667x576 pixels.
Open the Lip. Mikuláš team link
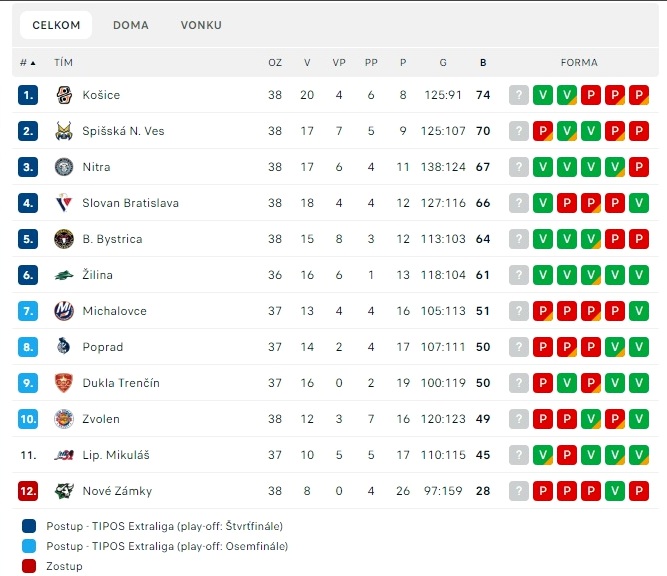click(x=116, y=455)
